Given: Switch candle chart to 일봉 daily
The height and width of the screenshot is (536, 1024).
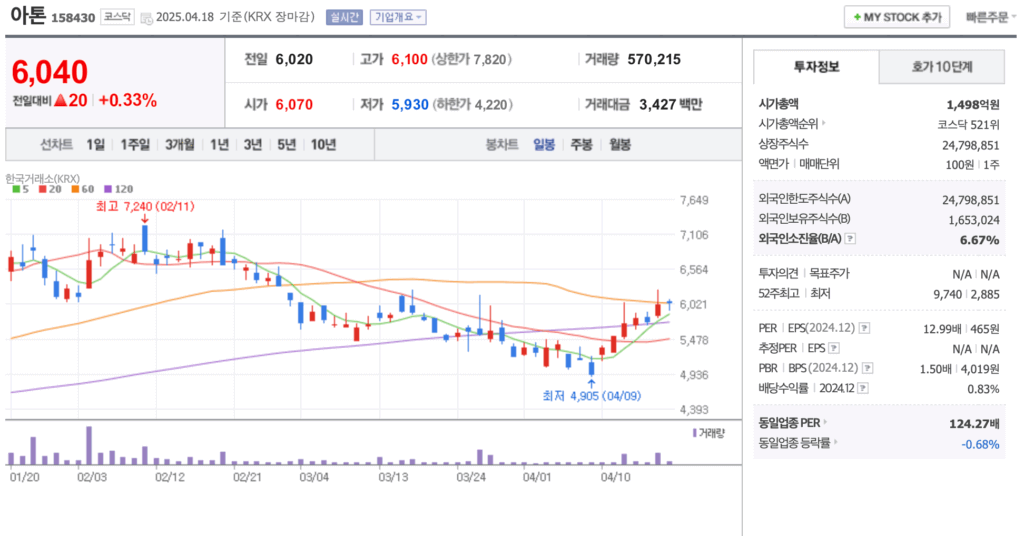Looking at the screenshot, I should tap(544, 144).
